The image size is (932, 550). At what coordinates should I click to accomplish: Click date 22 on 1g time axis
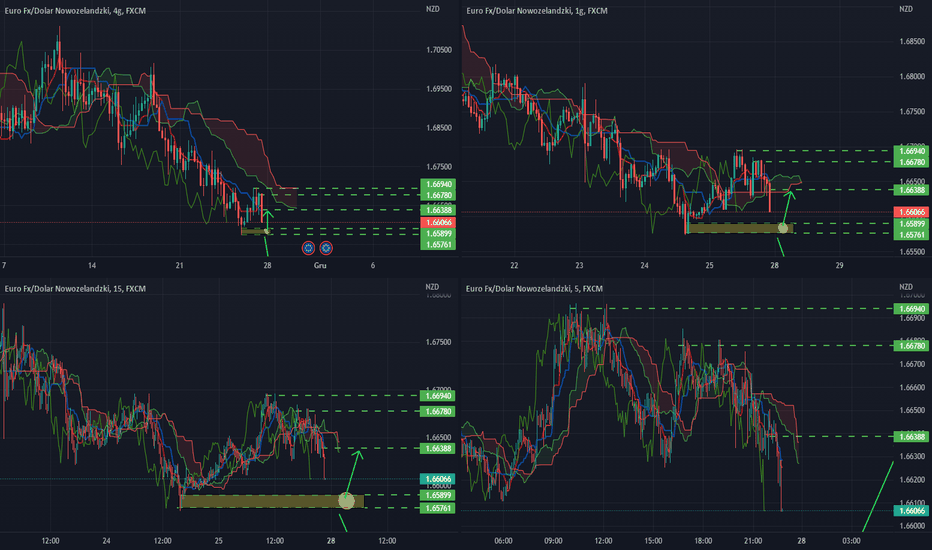[514, 265]
